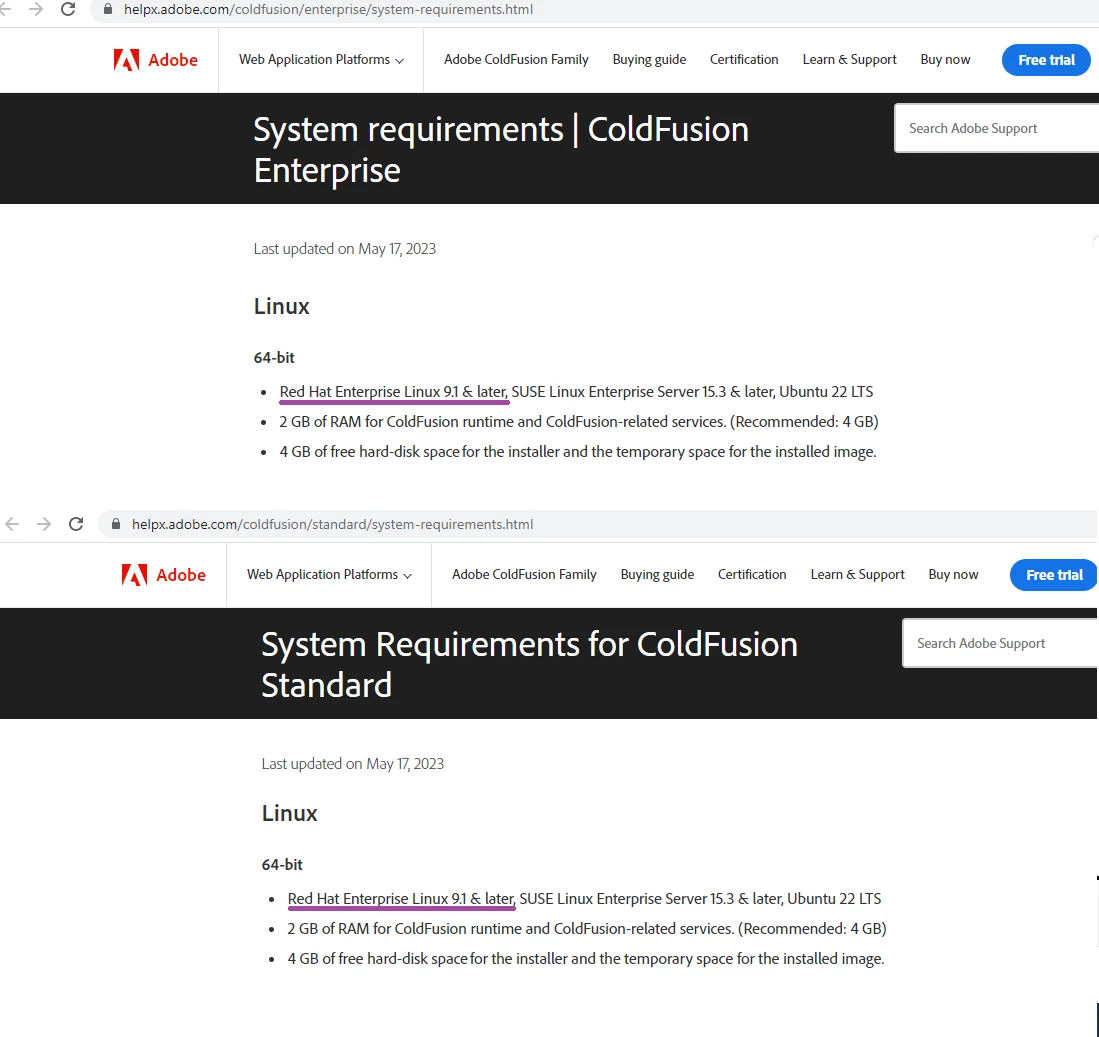Click reload icon in the Enterprise page browser
This screenshot has width=1099, height=1037.
point(68,9)
